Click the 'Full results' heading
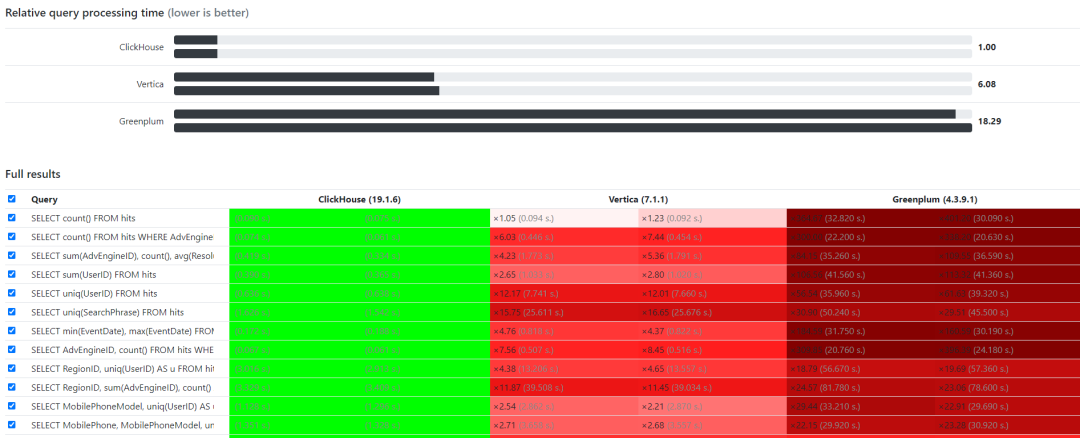Image resolution: width=1080 pixels, height=438 pixels. click(33, 174)
